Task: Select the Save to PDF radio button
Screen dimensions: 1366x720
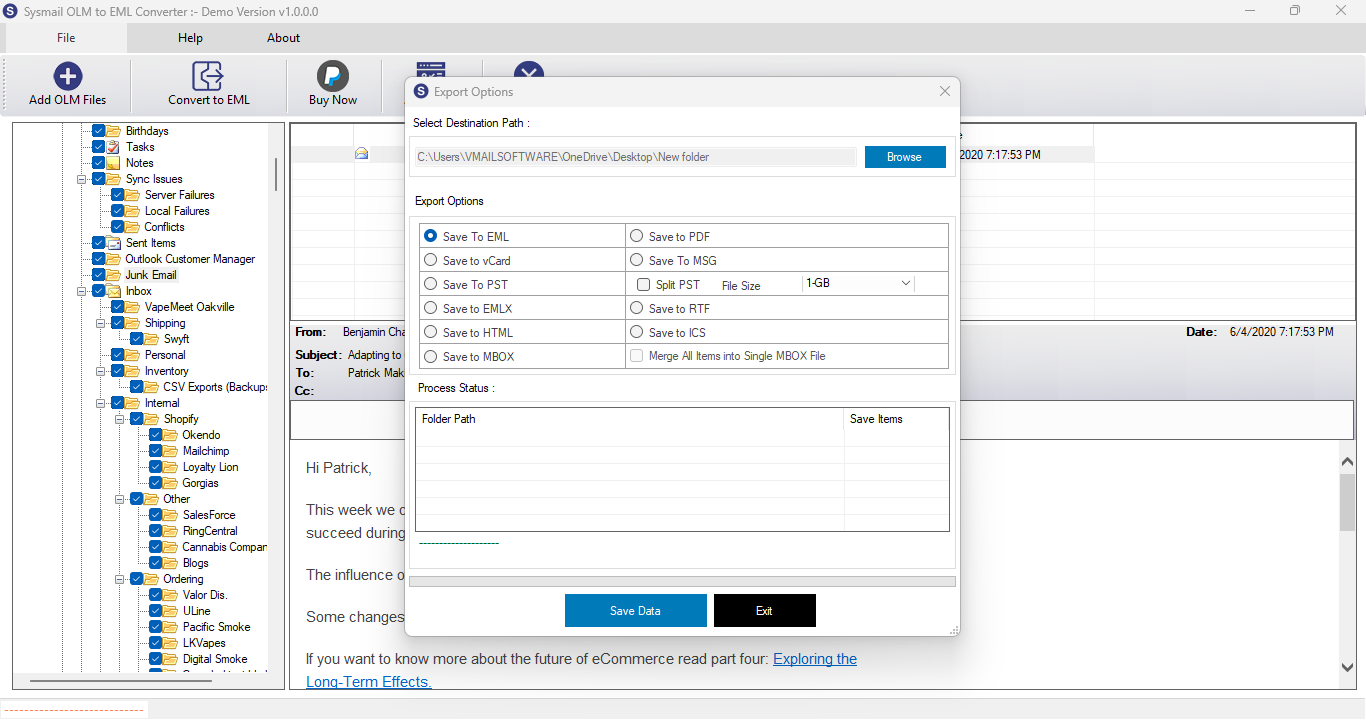Action: click(x=636, y=237)
